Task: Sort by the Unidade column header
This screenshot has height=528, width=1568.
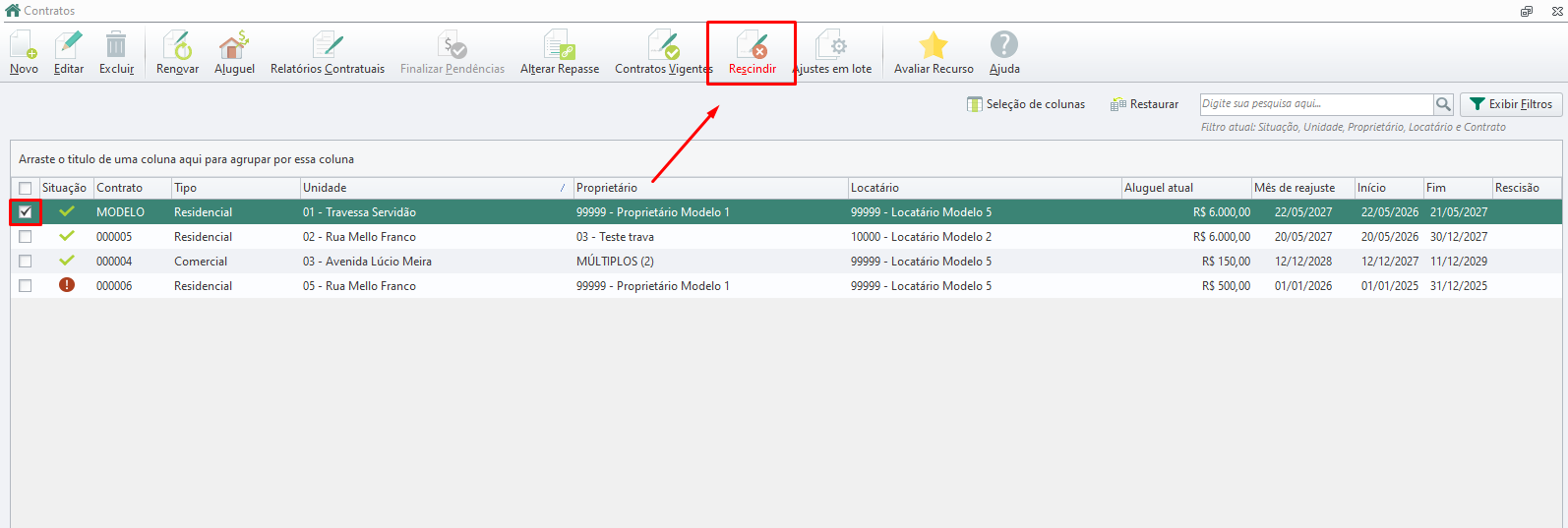Action: (x=437, y=188)
